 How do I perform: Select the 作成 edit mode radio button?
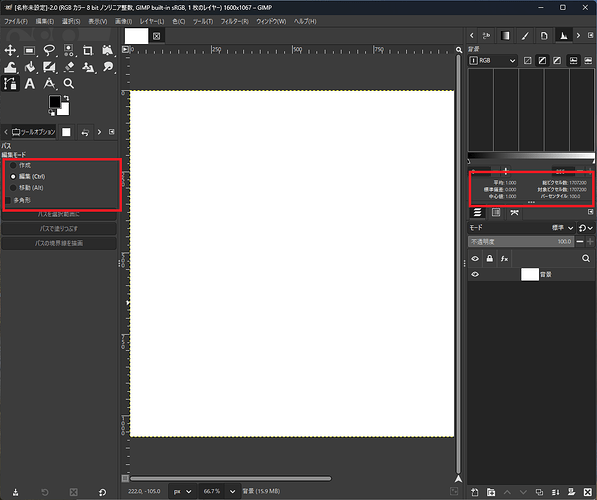point(13,165)
